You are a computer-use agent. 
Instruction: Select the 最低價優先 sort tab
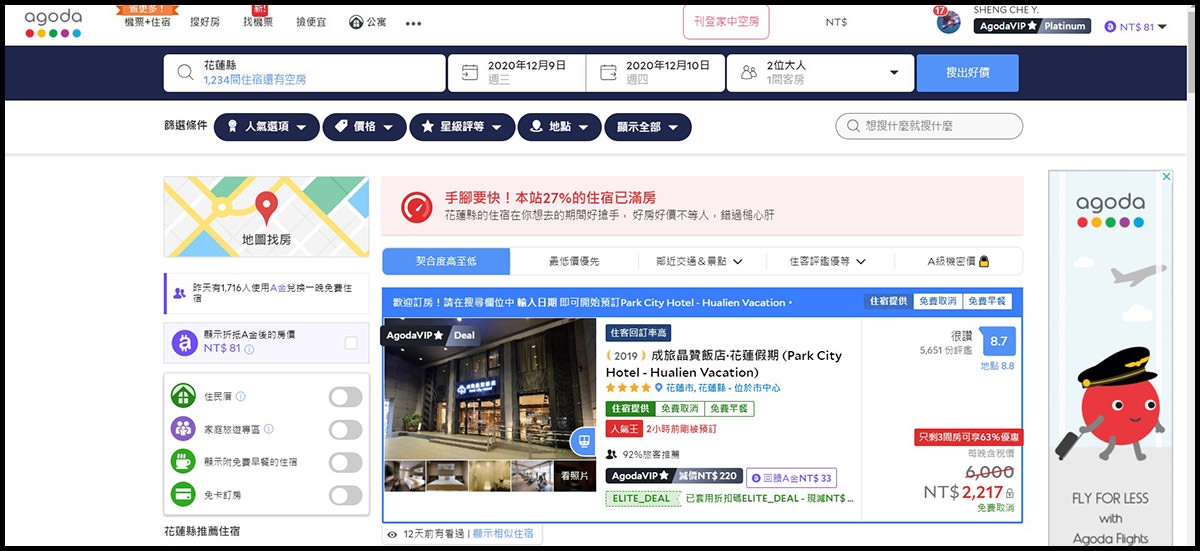(574, 261)
